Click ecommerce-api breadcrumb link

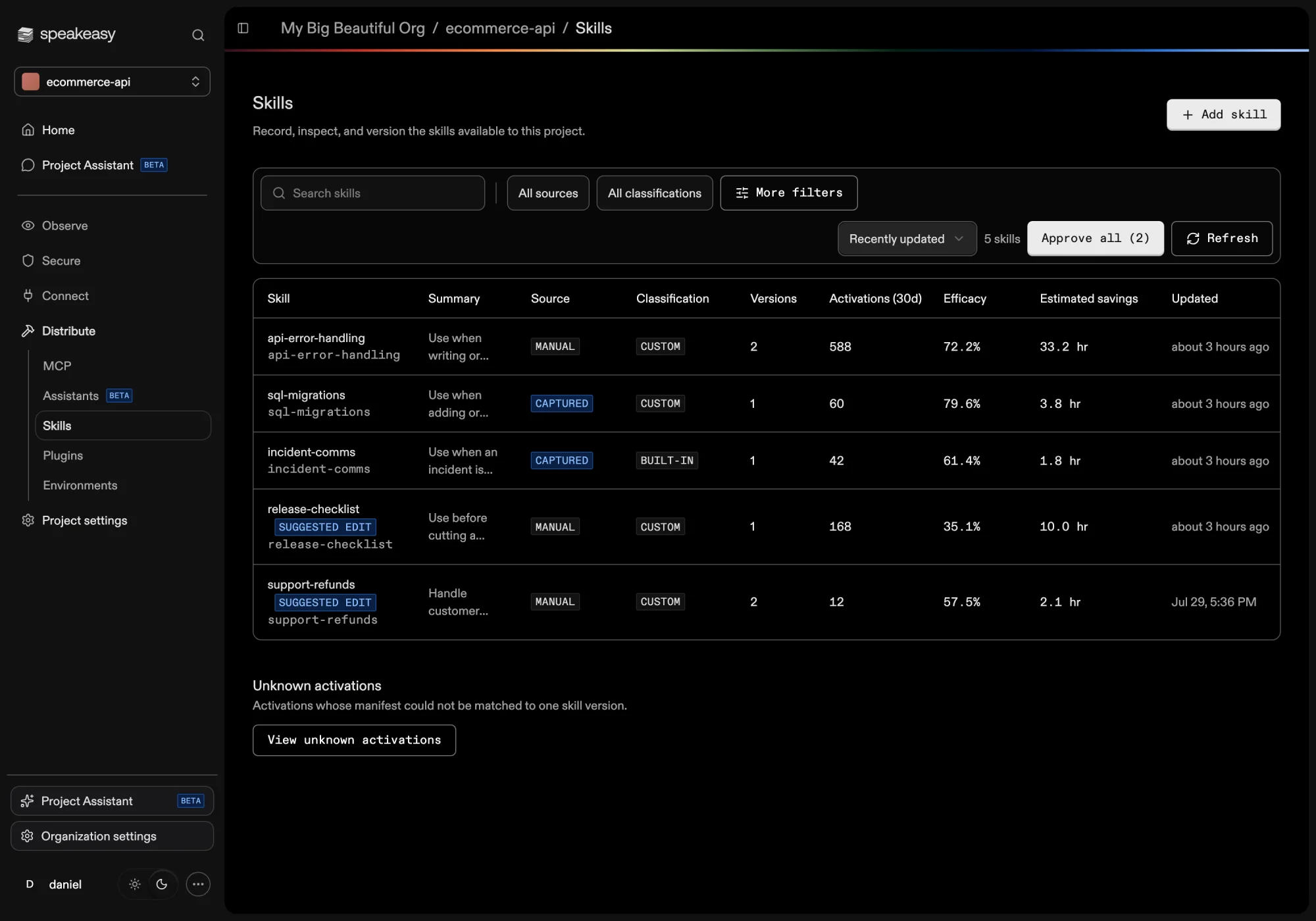(500, 28)
